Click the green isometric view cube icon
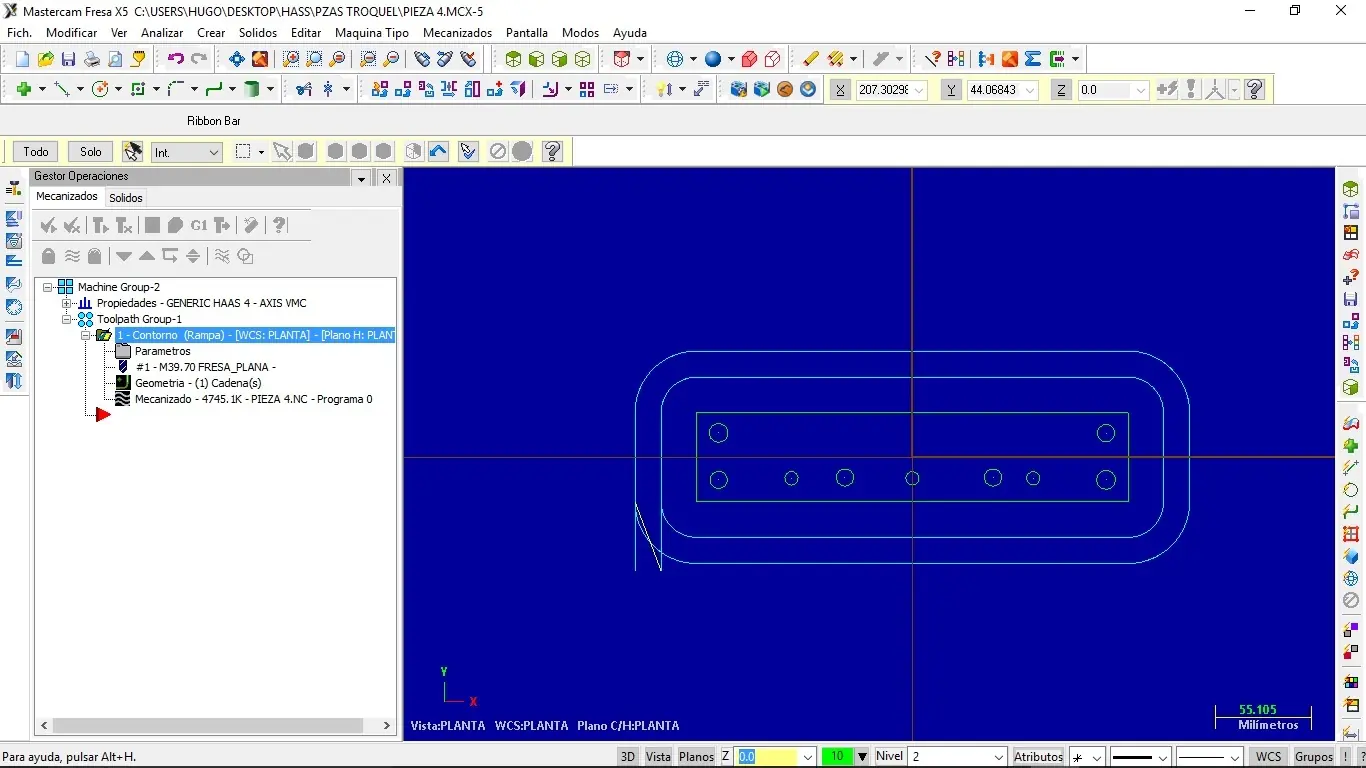This screenshot has height=768, width=1366. tap(513, 60)
